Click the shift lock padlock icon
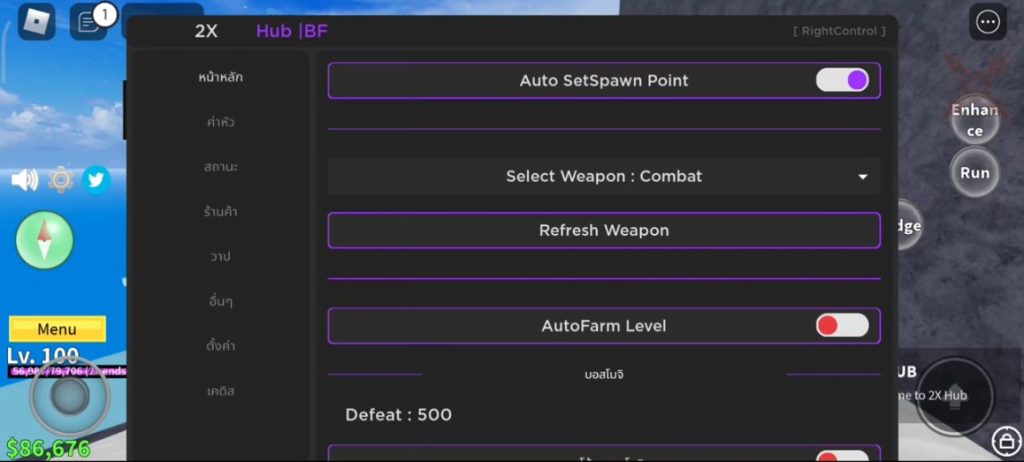Viewport: 1024px width, 462px height. pyautogui.click(x=1005, y=440)
